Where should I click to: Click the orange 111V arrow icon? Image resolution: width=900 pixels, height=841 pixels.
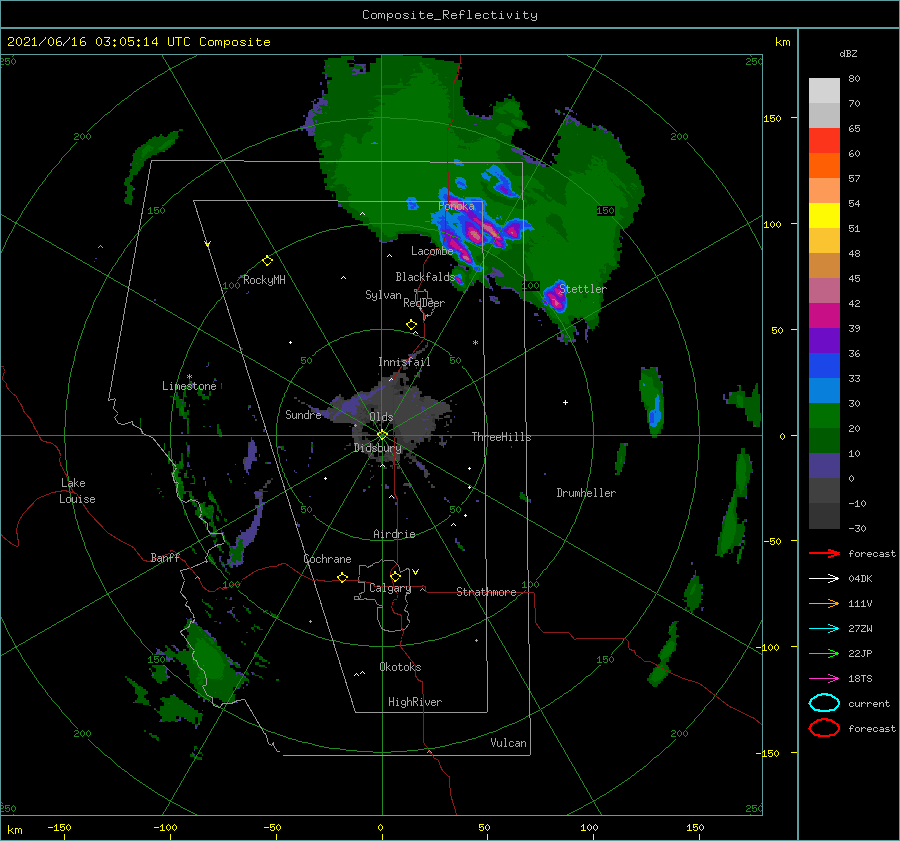tap(824, 603)
